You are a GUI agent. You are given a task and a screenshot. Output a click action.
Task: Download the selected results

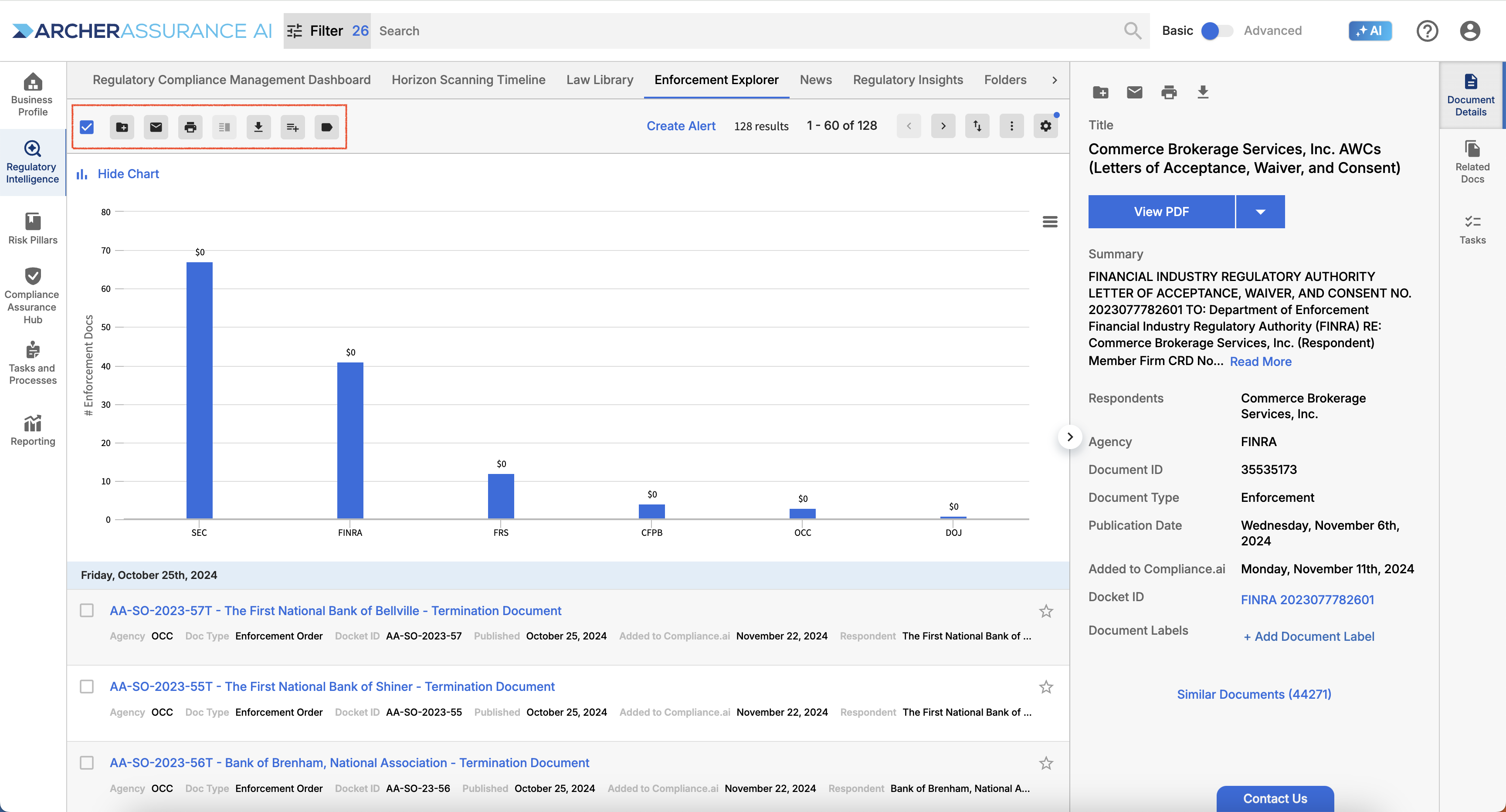click(258, 127)
